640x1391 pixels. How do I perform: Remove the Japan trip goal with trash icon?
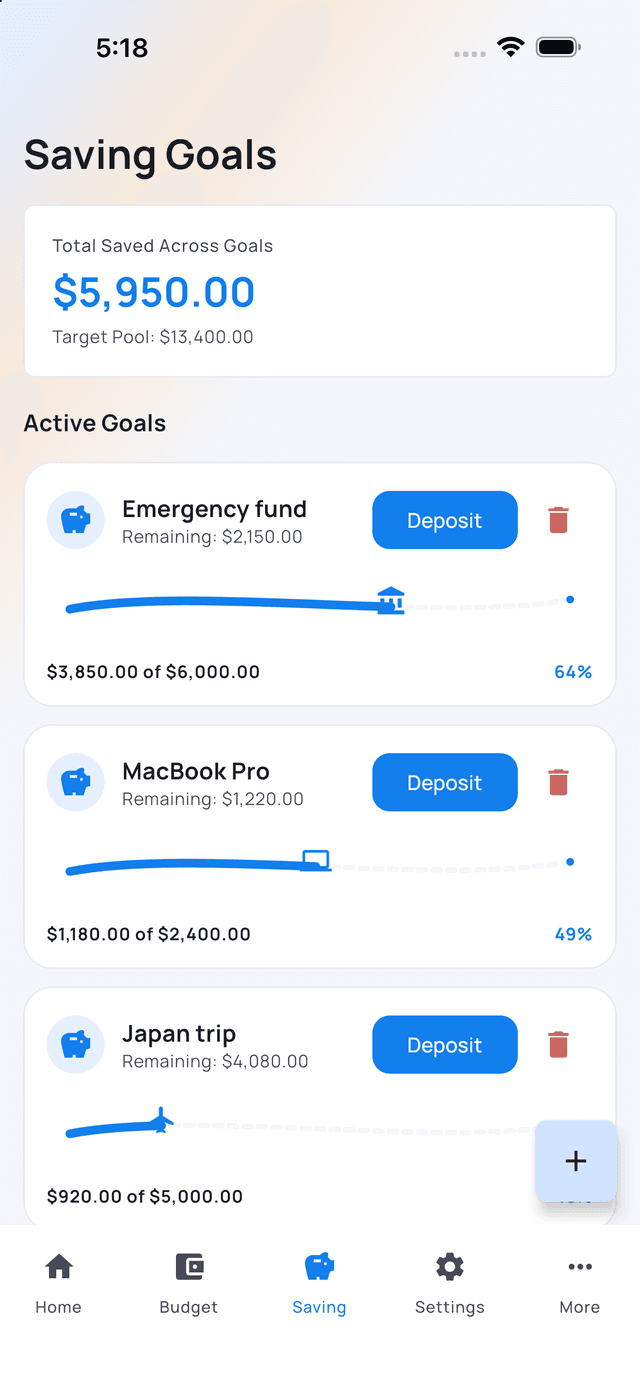[x=558, y=1044]
